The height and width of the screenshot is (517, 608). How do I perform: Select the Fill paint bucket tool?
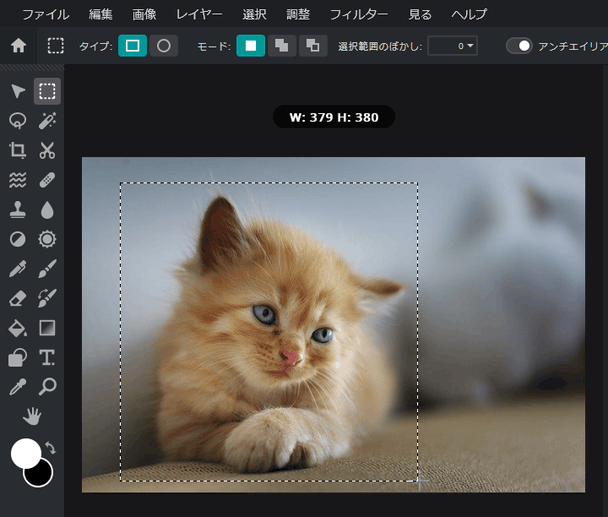coord(18,328)
